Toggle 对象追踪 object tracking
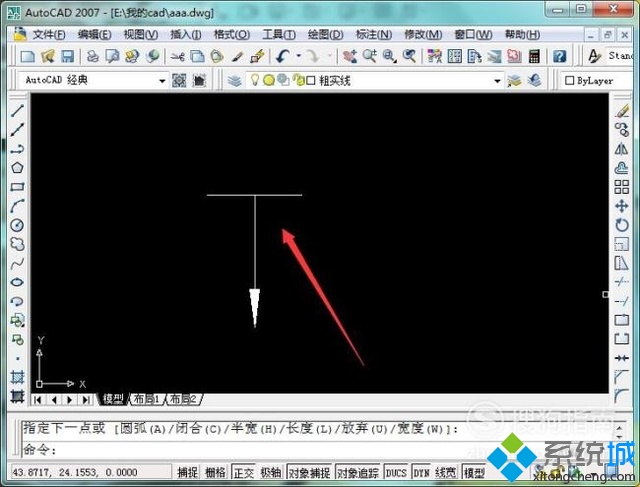 point(358,472)
